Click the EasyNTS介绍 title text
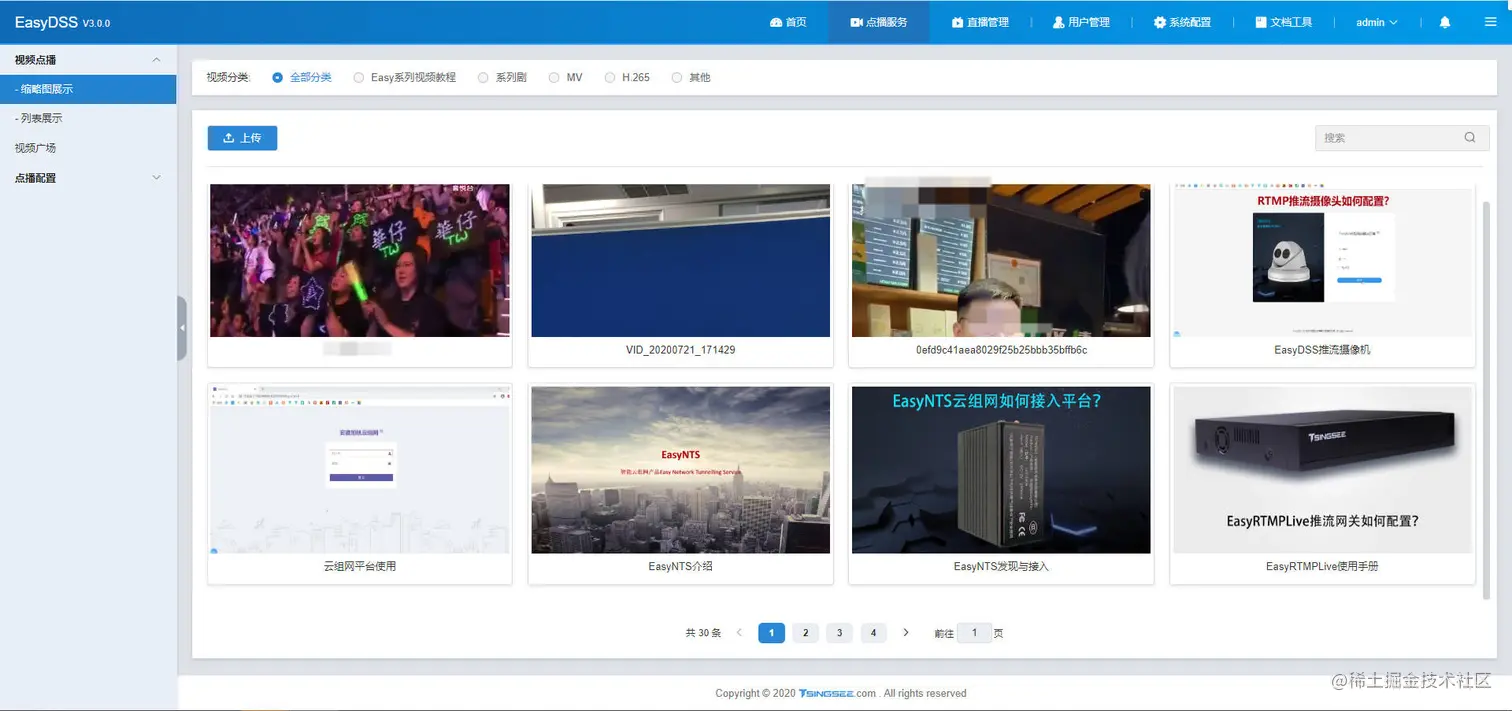 tap(680, 566)
